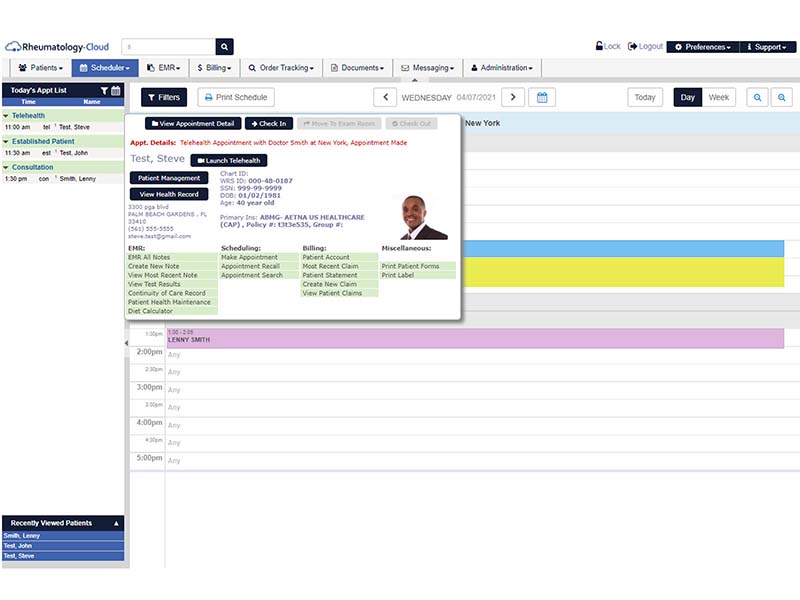800x600 pixels.
Task: Go to previous day with left arrow
Action: tap(385, 97)
